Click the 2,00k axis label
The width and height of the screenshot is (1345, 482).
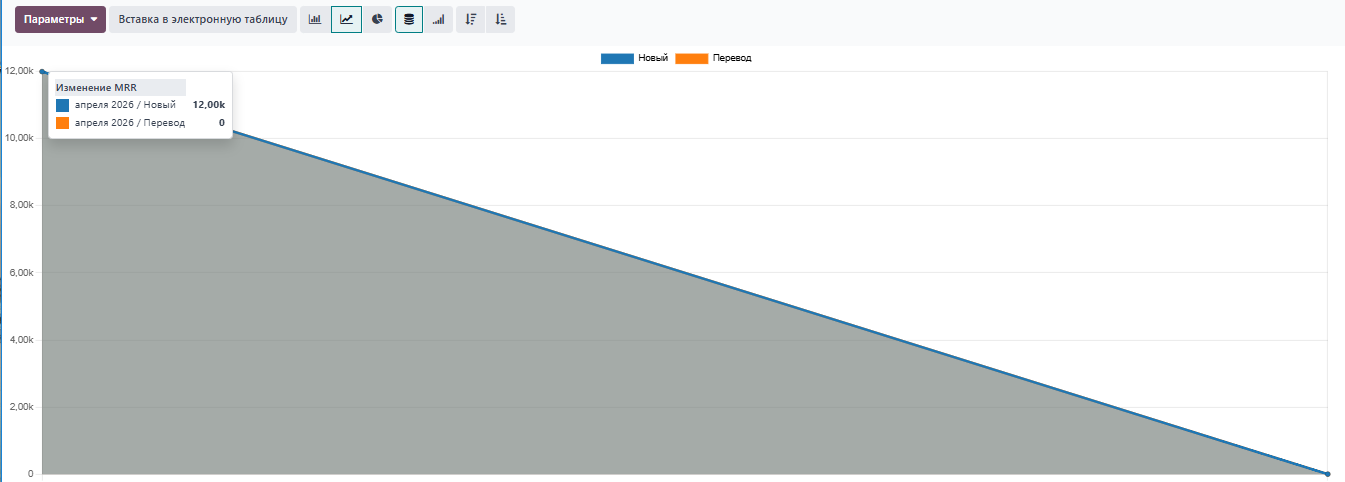click(22, 407)
